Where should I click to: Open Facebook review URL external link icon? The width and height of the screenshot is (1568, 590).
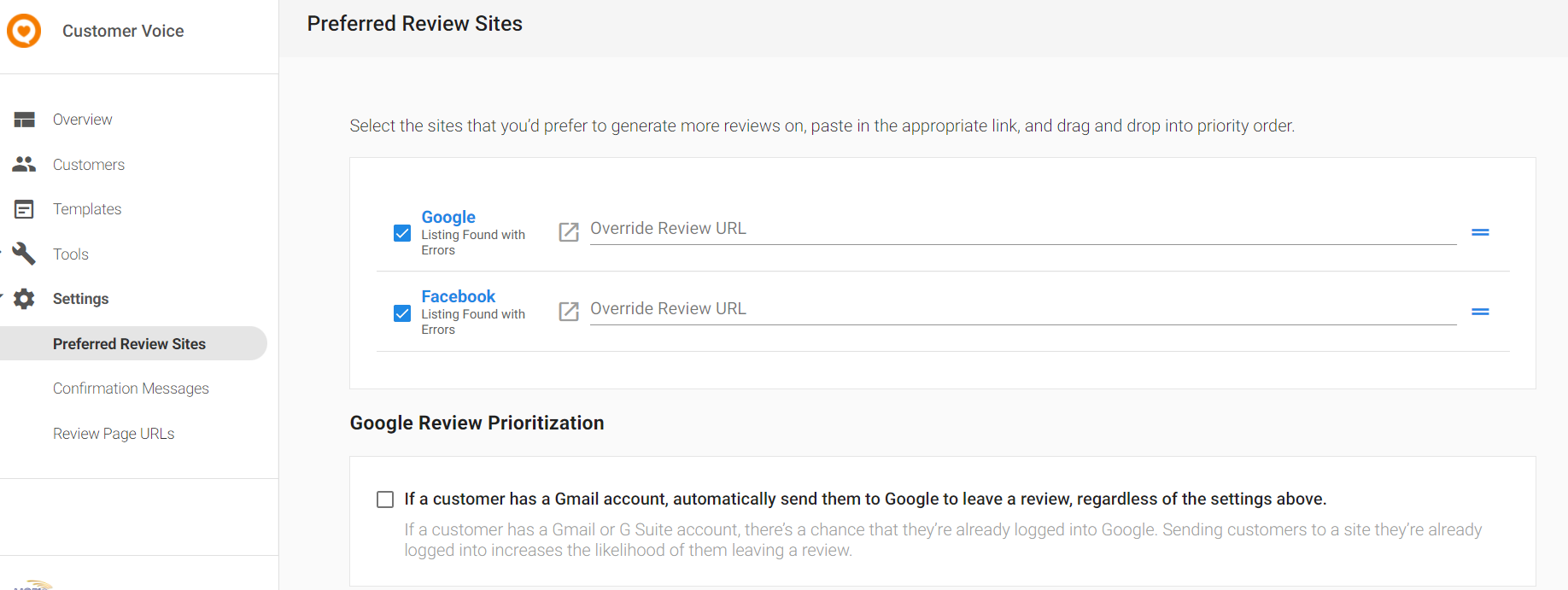click(x=569, y=312)
